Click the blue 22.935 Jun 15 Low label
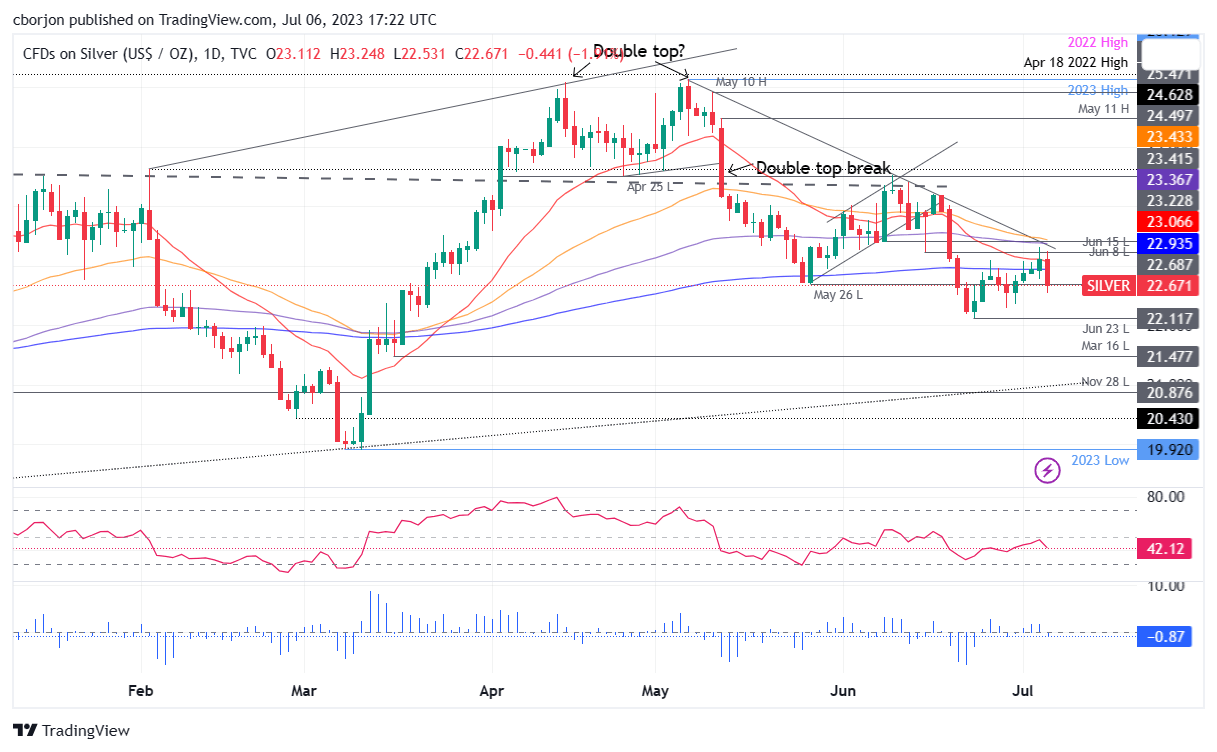 (1166, 244)
